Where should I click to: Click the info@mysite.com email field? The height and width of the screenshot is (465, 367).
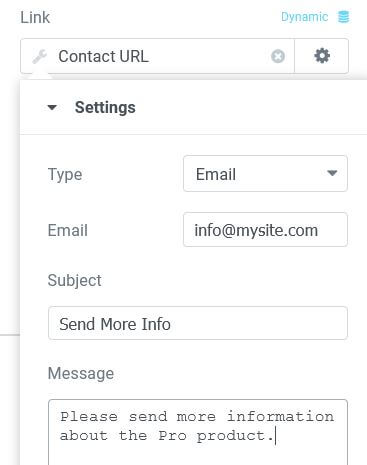(x=265, y=230)
